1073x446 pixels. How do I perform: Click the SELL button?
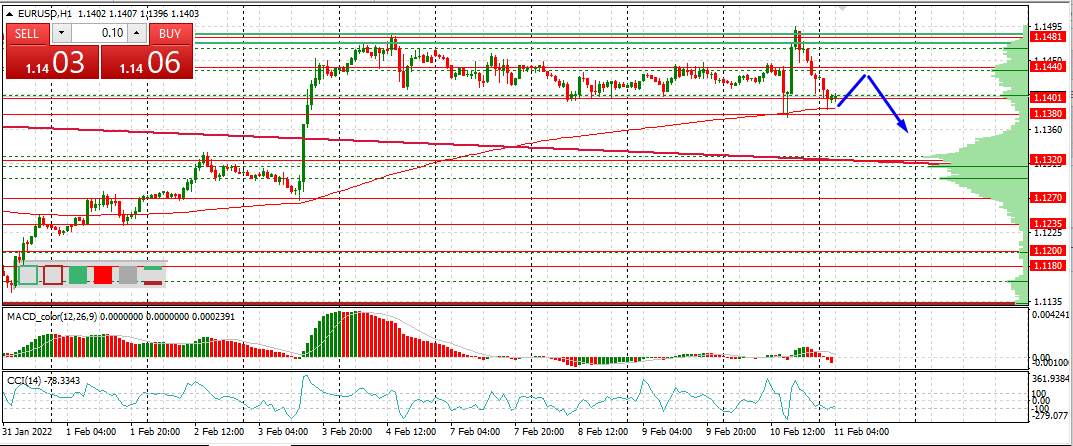[x=27, y=33]
